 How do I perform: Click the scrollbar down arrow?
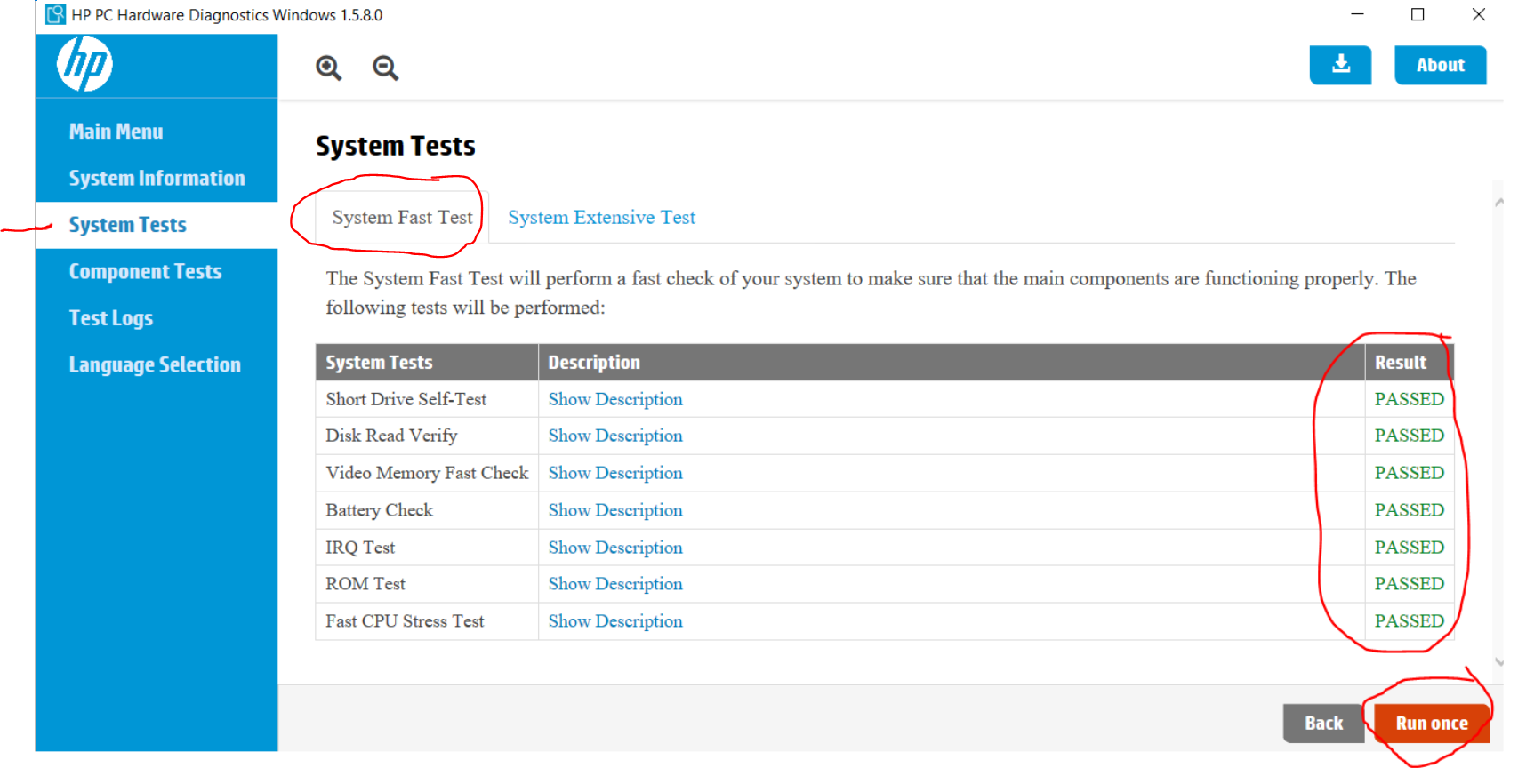[x=1499, y=662]
